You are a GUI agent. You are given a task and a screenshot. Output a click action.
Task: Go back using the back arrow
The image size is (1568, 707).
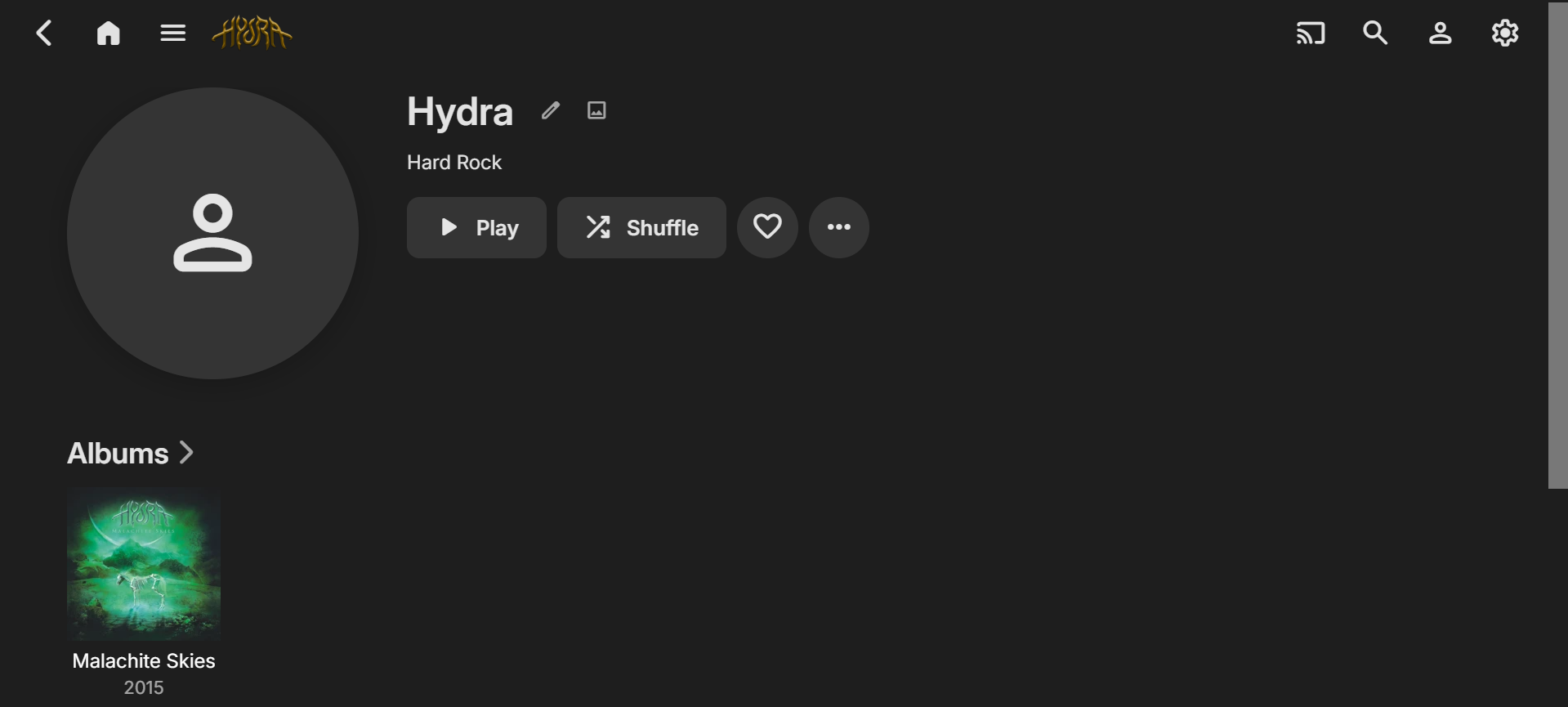44,34
